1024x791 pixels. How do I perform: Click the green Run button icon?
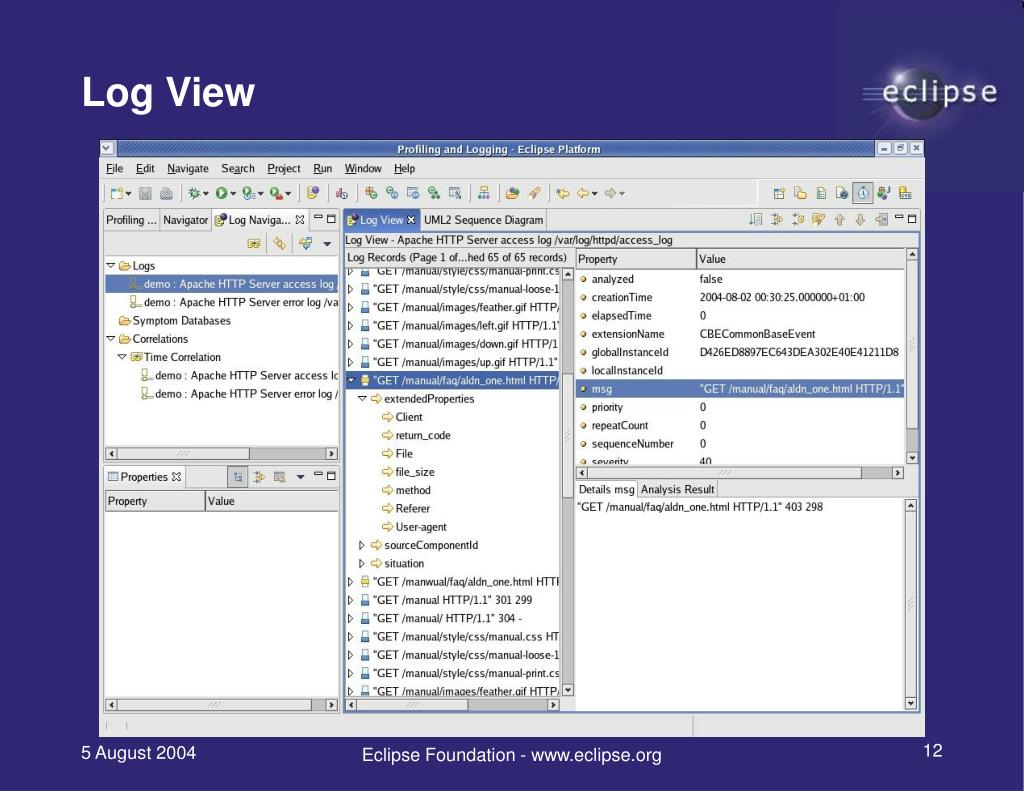[x=221, y=193]
